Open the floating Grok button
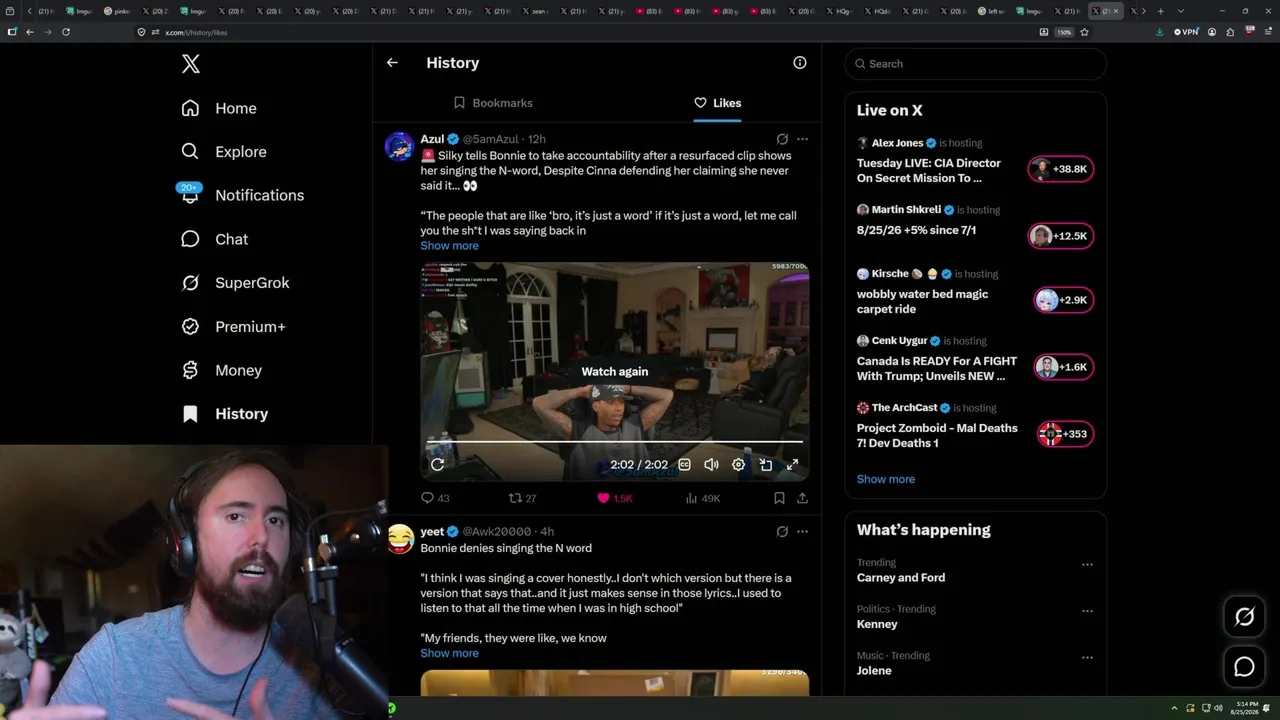The width and height of the screenshot is (1280, 720). 1245,617
